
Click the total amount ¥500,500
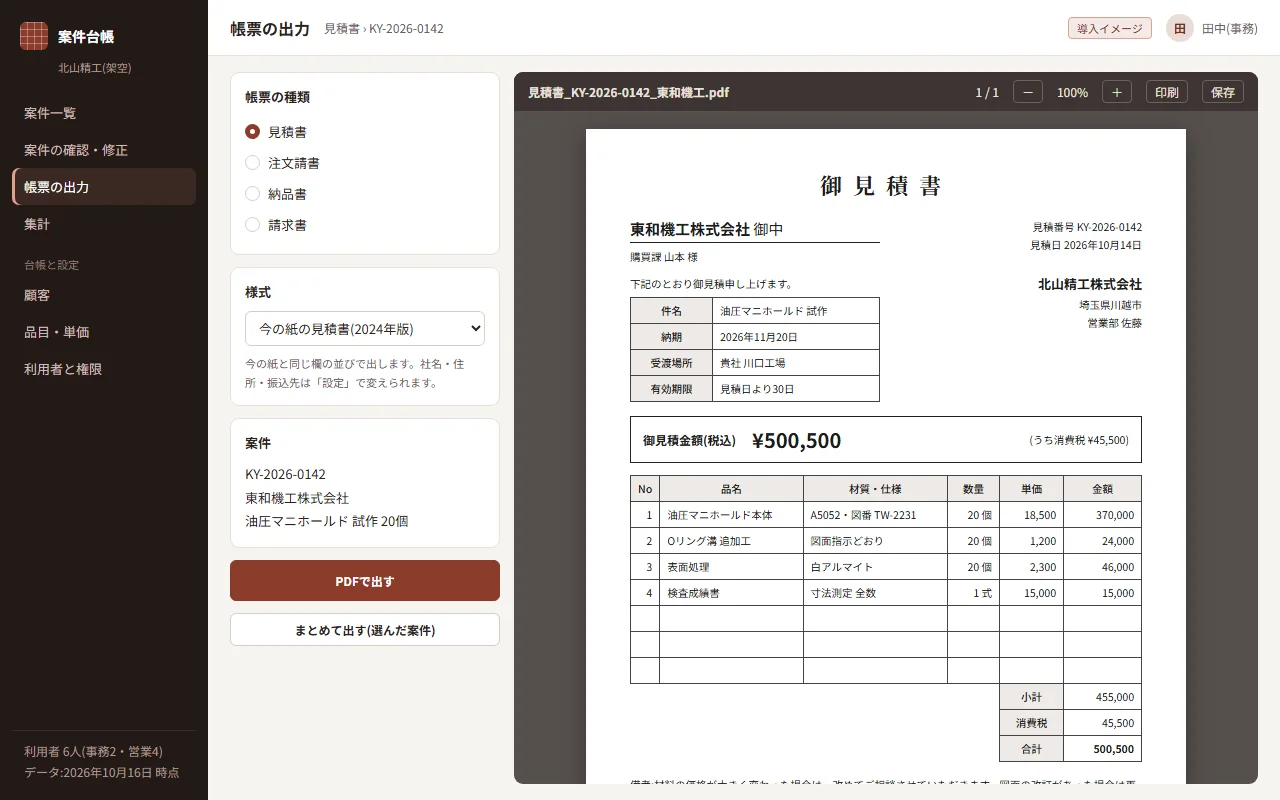tap(796, 440)
